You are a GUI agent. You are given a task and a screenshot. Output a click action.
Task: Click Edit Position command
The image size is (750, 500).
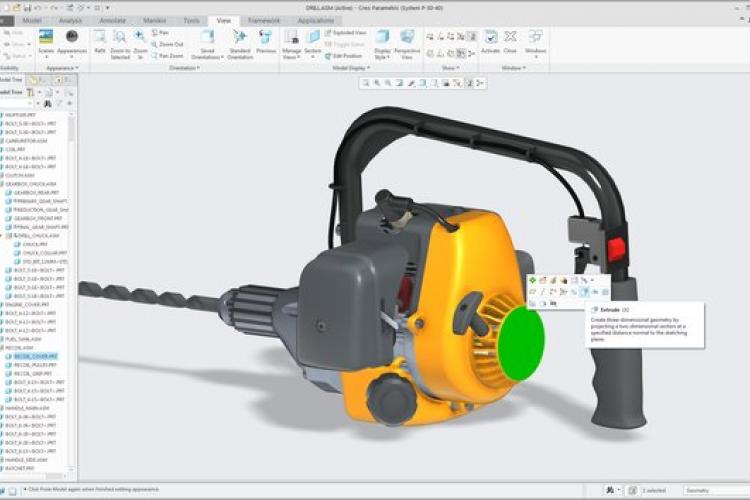tap(343, 56)
